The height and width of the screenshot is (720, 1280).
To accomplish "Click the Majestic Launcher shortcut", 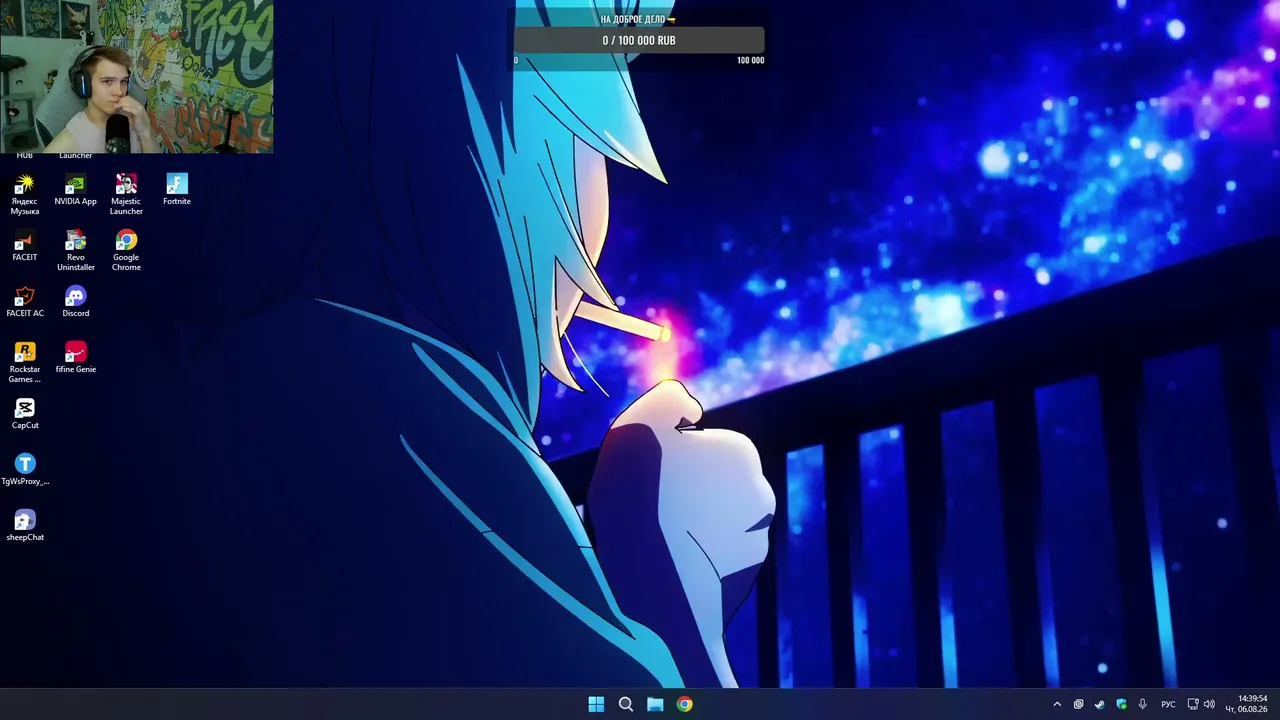I will [126, 194].
